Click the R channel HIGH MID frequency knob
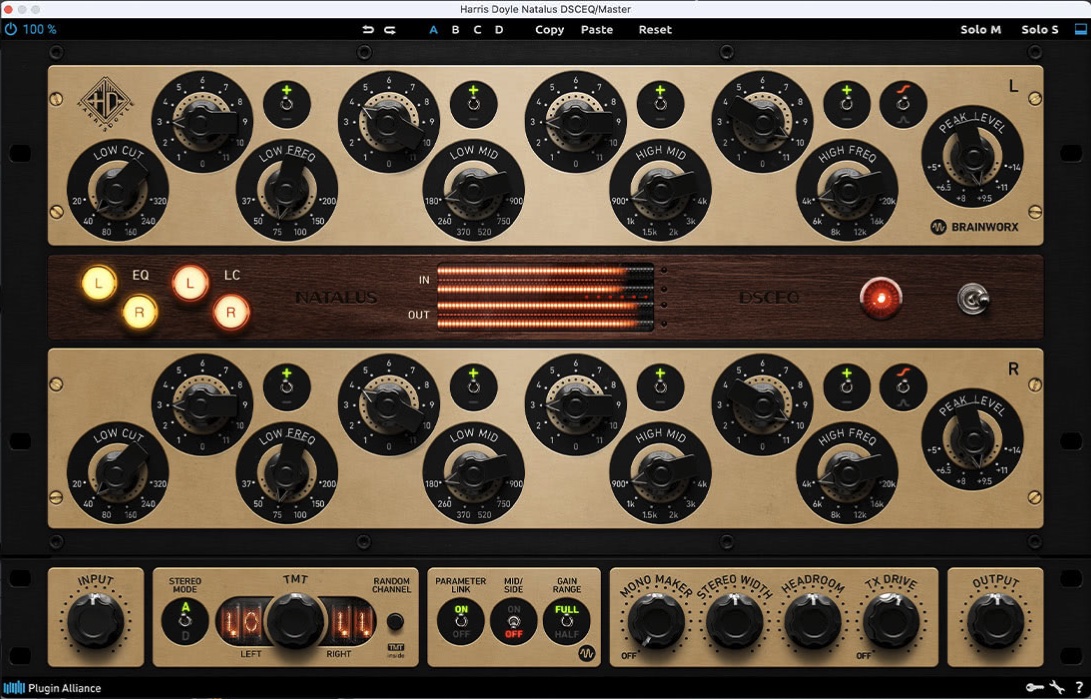The image size is (1091, 699). pyautogui.click(x=660, y=474)
